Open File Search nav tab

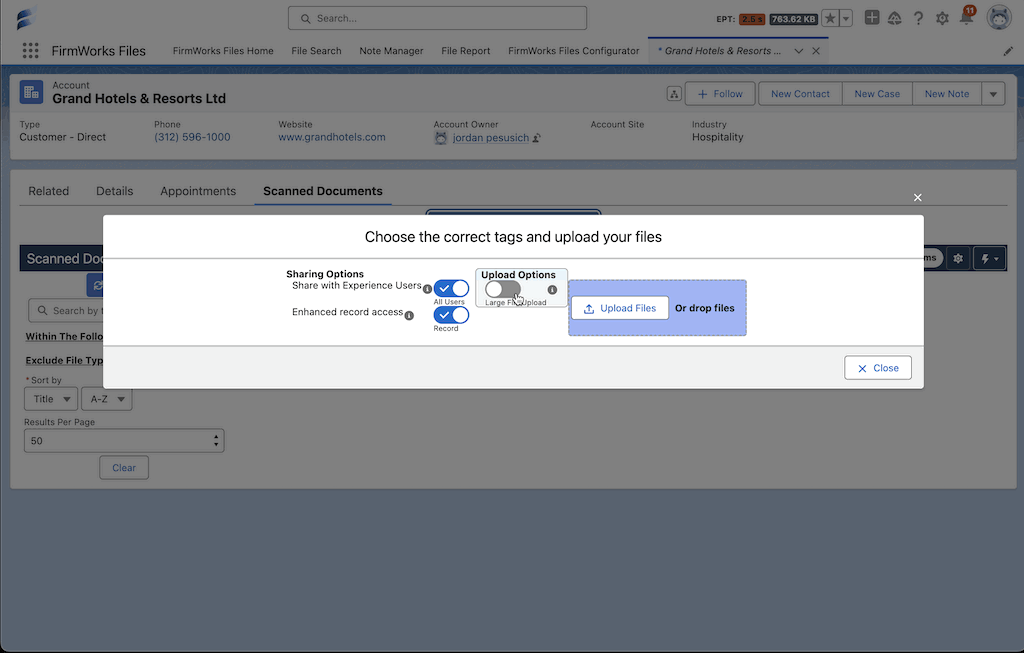[x=316, y=51]
